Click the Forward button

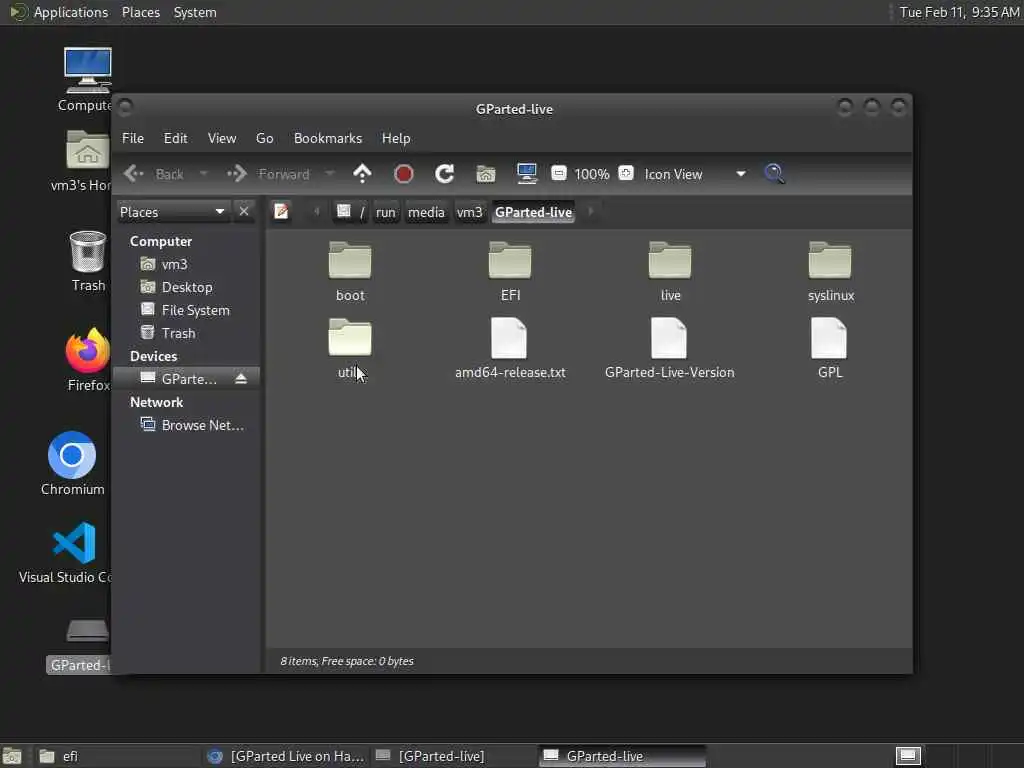(268, 174)
